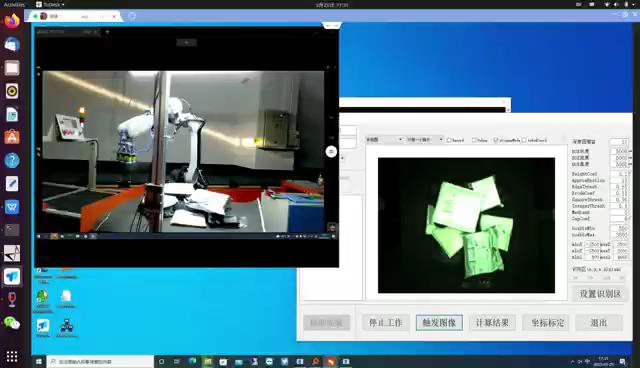Open the Help icon in the dock
The height and width of the screenshot is (368, 640).
tap(12, 160)
